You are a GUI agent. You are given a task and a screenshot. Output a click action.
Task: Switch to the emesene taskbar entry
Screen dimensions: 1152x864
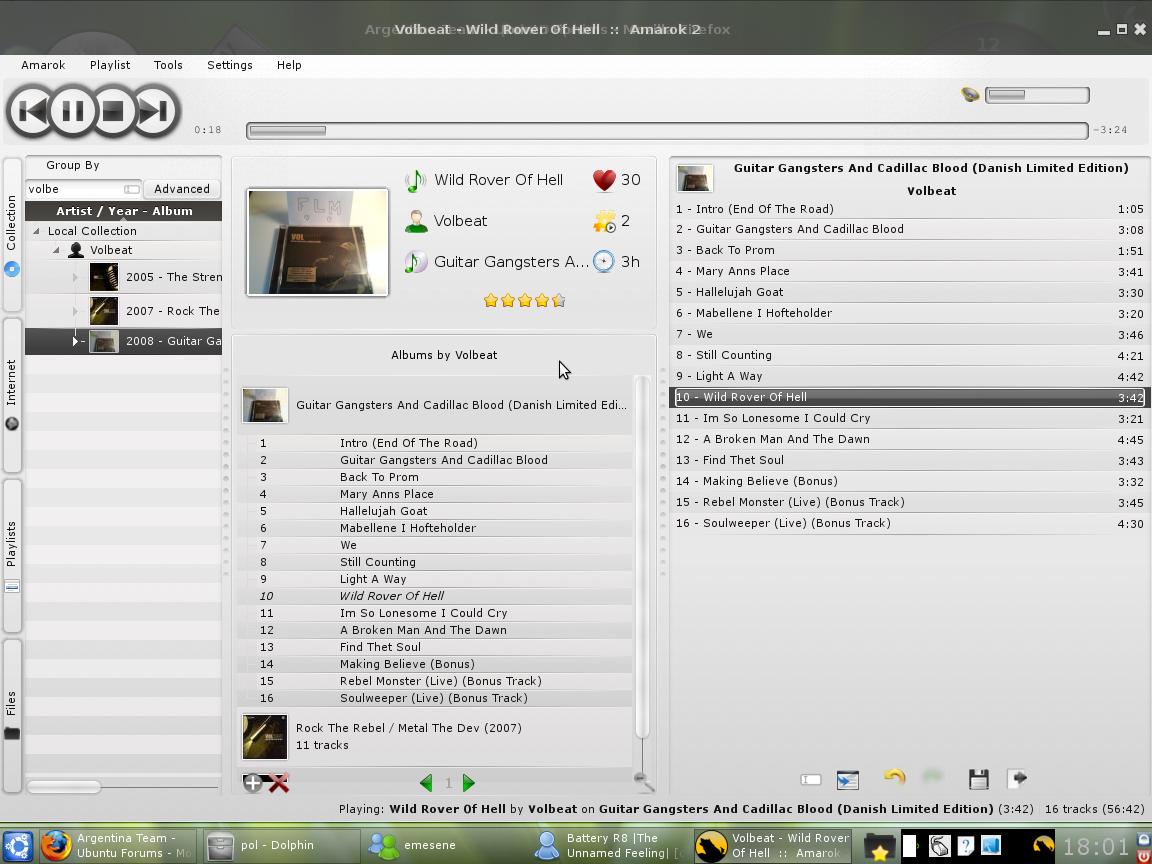click(444, 846)
